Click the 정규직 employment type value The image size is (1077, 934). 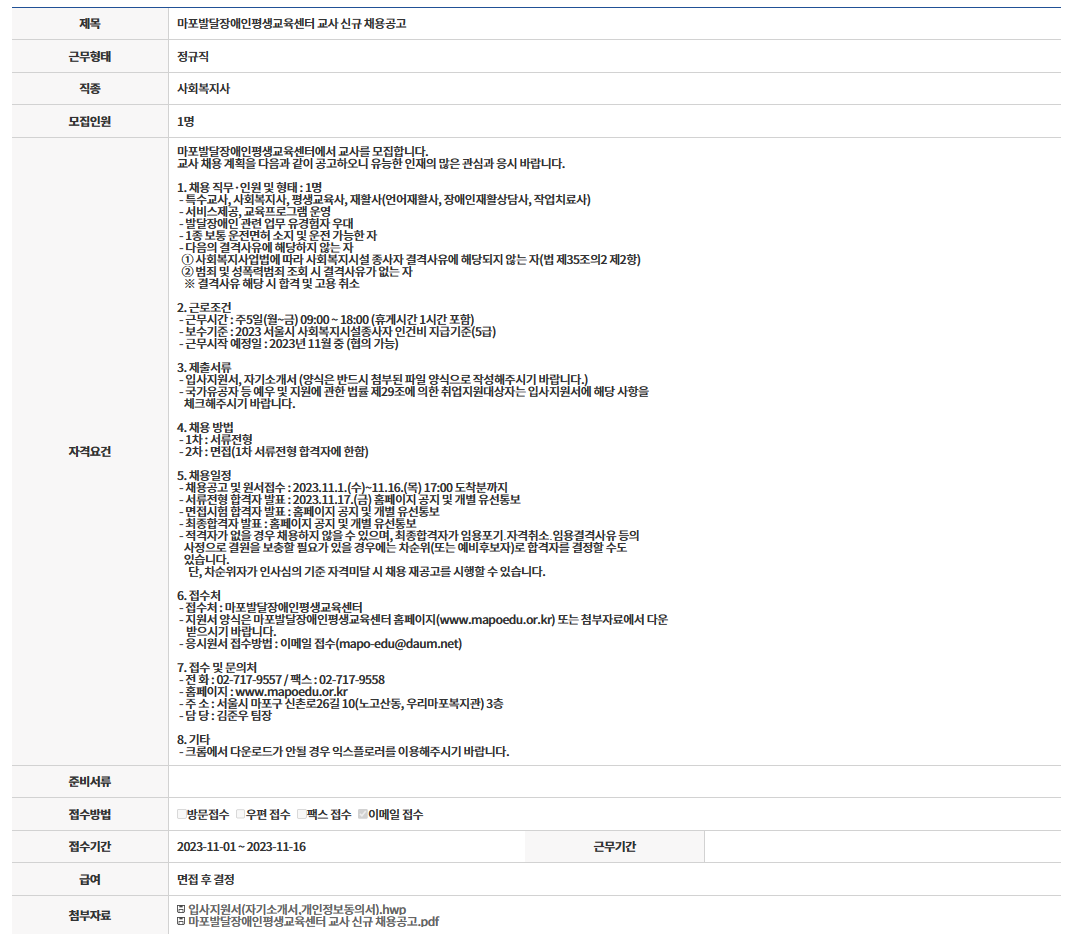193,56
